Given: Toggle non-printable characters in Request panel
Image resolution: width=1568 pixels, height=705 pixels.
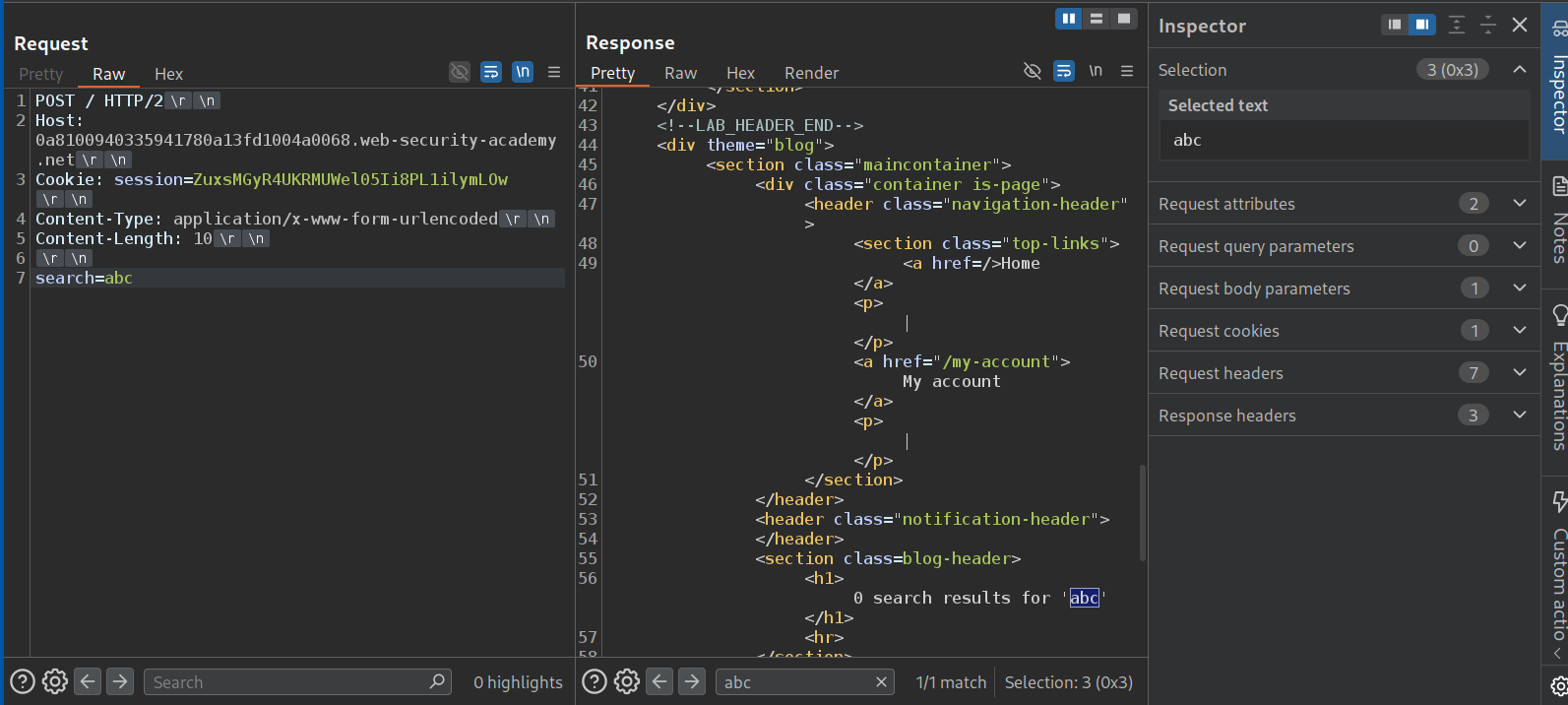Looking at the screenshot, I should point(523,72).
